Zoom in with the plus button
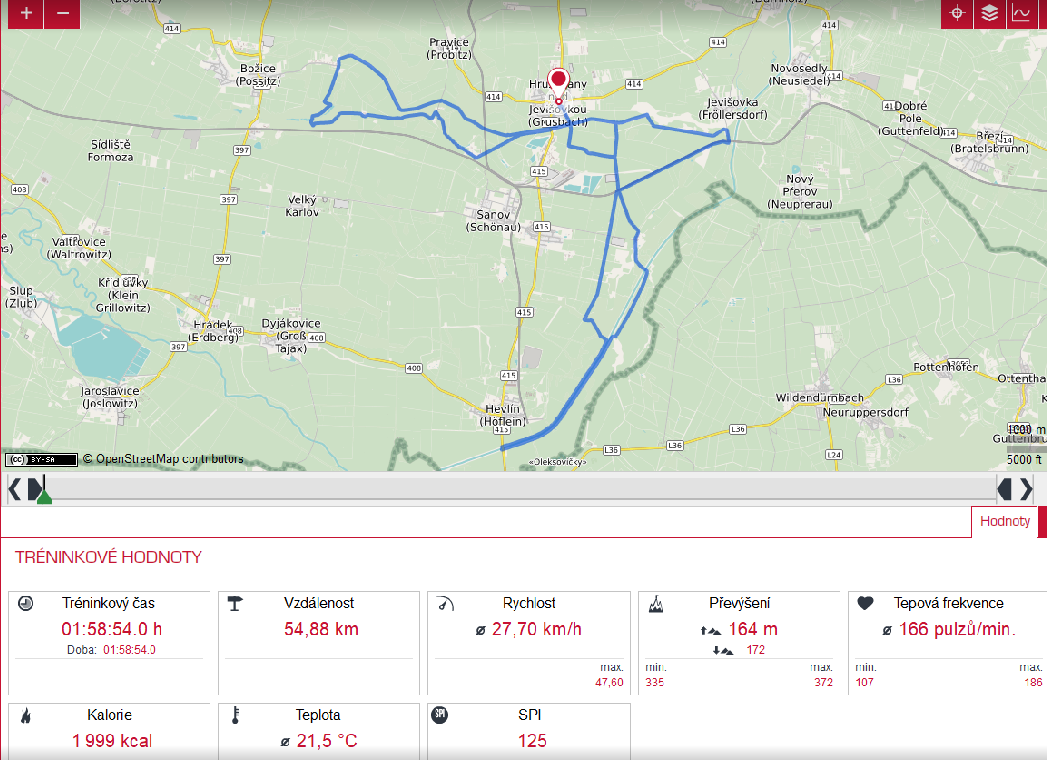 (x=26, y=14)
